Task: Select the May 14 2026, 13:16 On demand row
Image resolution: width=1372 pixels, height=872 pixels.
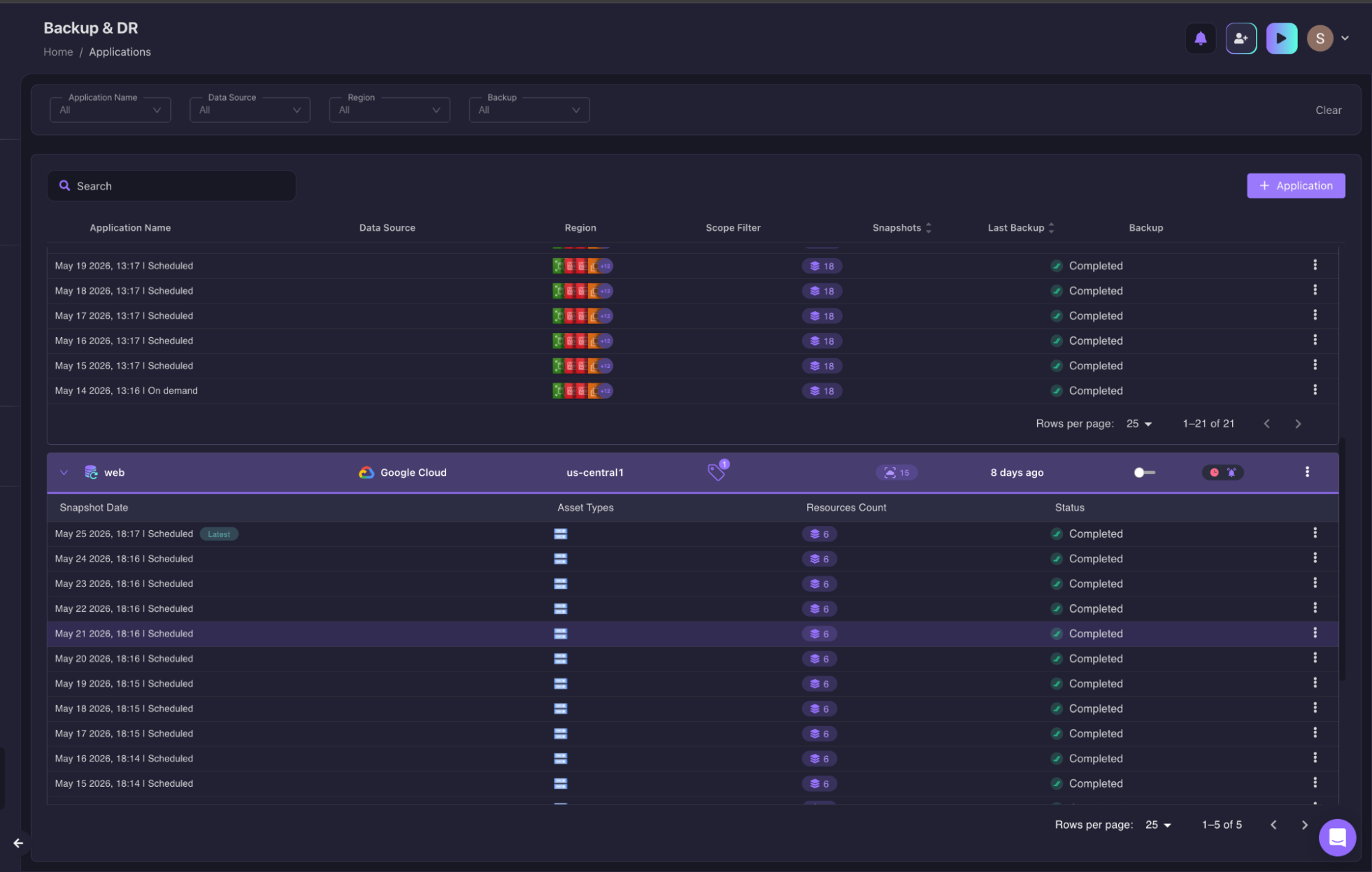Action: (693, 391)
